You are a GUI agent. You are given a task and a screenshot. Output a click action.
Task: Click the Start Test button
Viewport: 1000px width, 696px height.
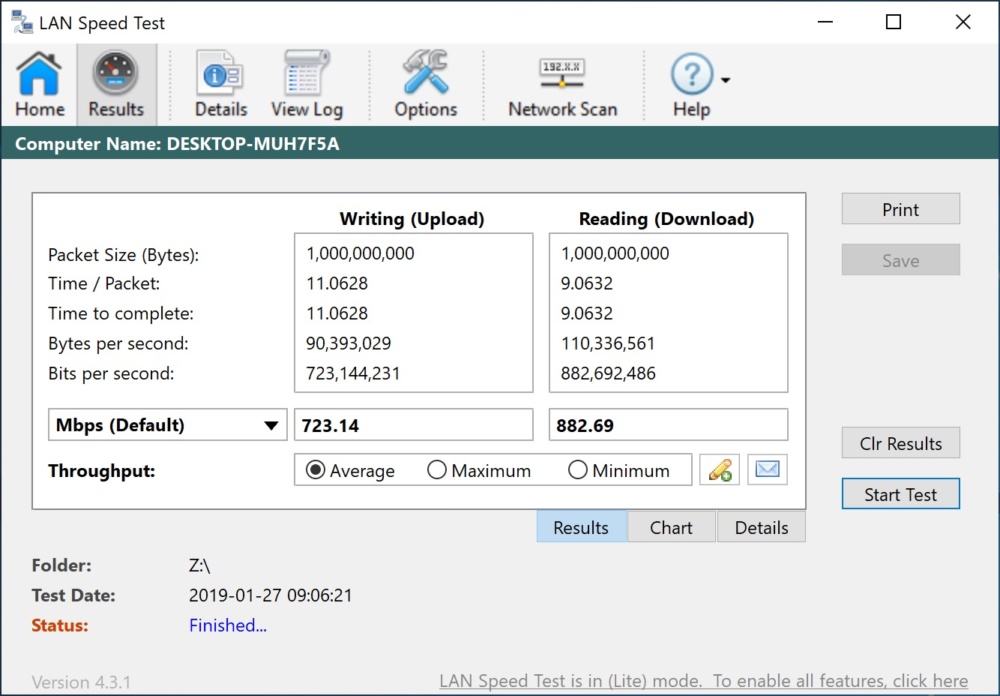tap(901, 494)
